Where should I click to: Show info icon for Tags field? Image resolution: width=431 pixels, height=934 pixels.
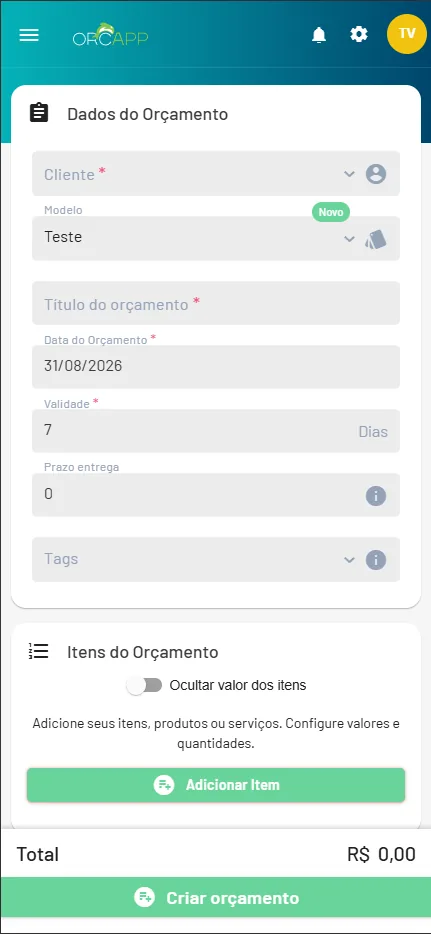click(x=376, y=560)
